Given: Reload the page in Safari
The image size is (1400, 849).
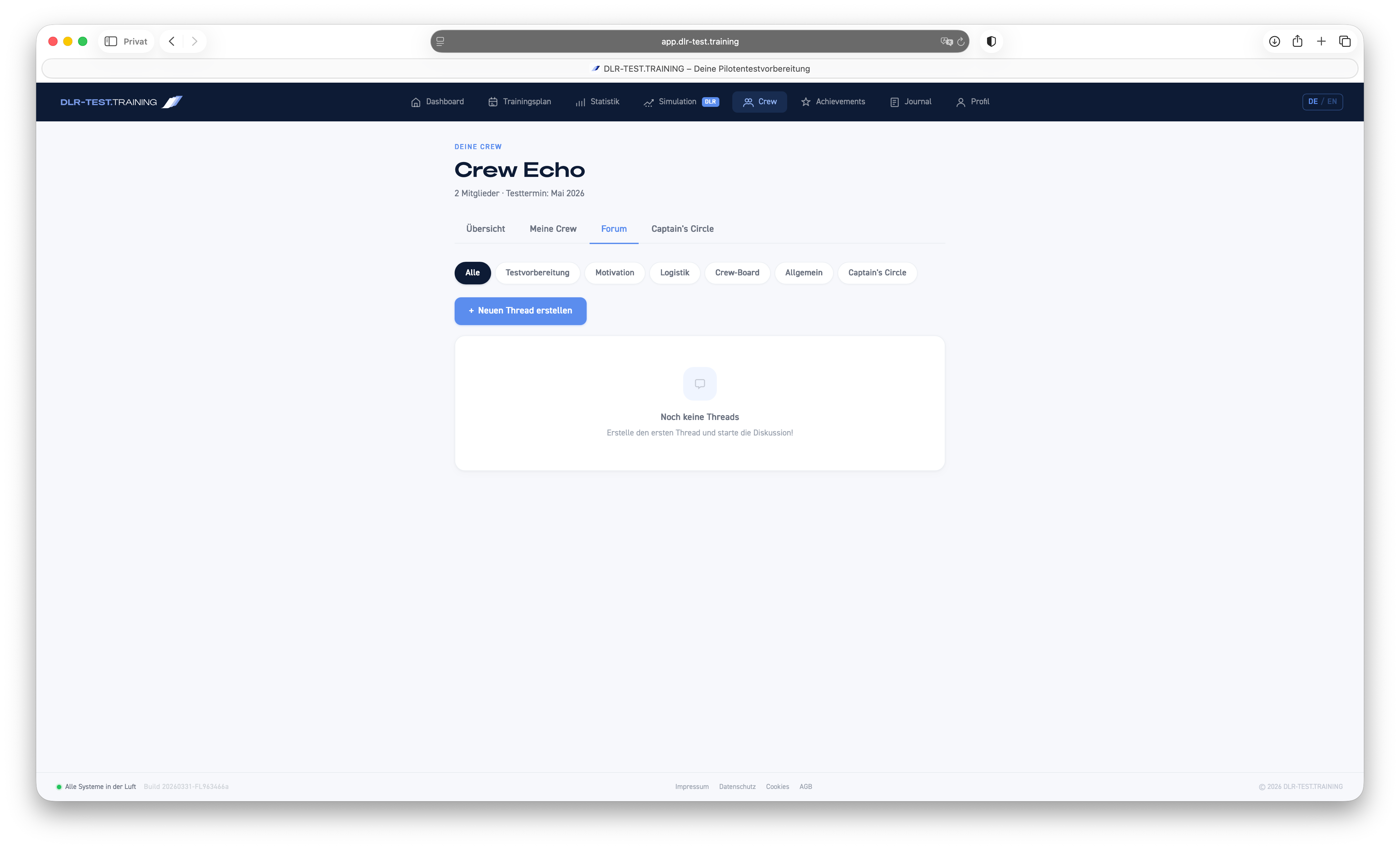Looking at the screenshot, I should point(961,41).
